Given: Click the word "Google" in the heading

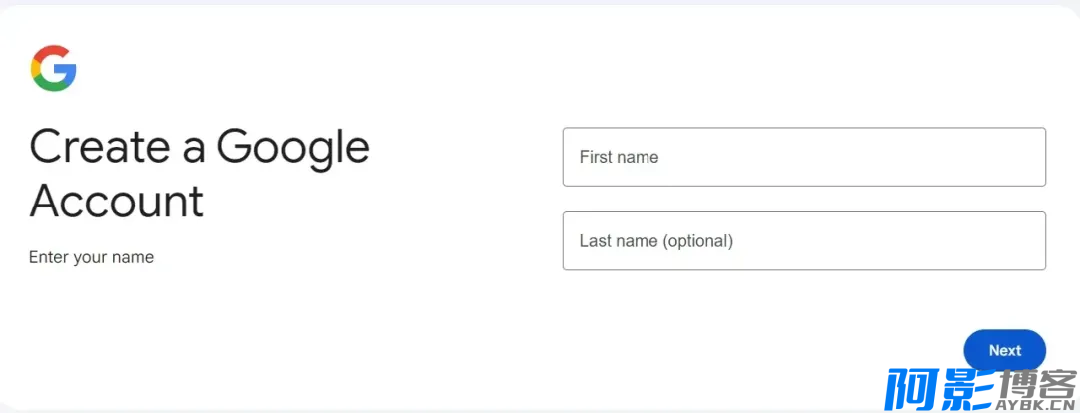Looking at the screenshot, I should (293, 149).
